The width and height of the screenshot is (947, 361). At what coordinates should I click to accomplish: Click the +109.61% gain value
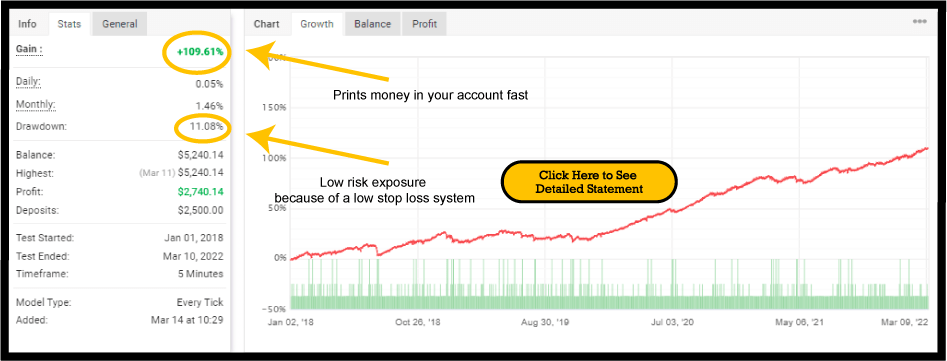(200, 52)
